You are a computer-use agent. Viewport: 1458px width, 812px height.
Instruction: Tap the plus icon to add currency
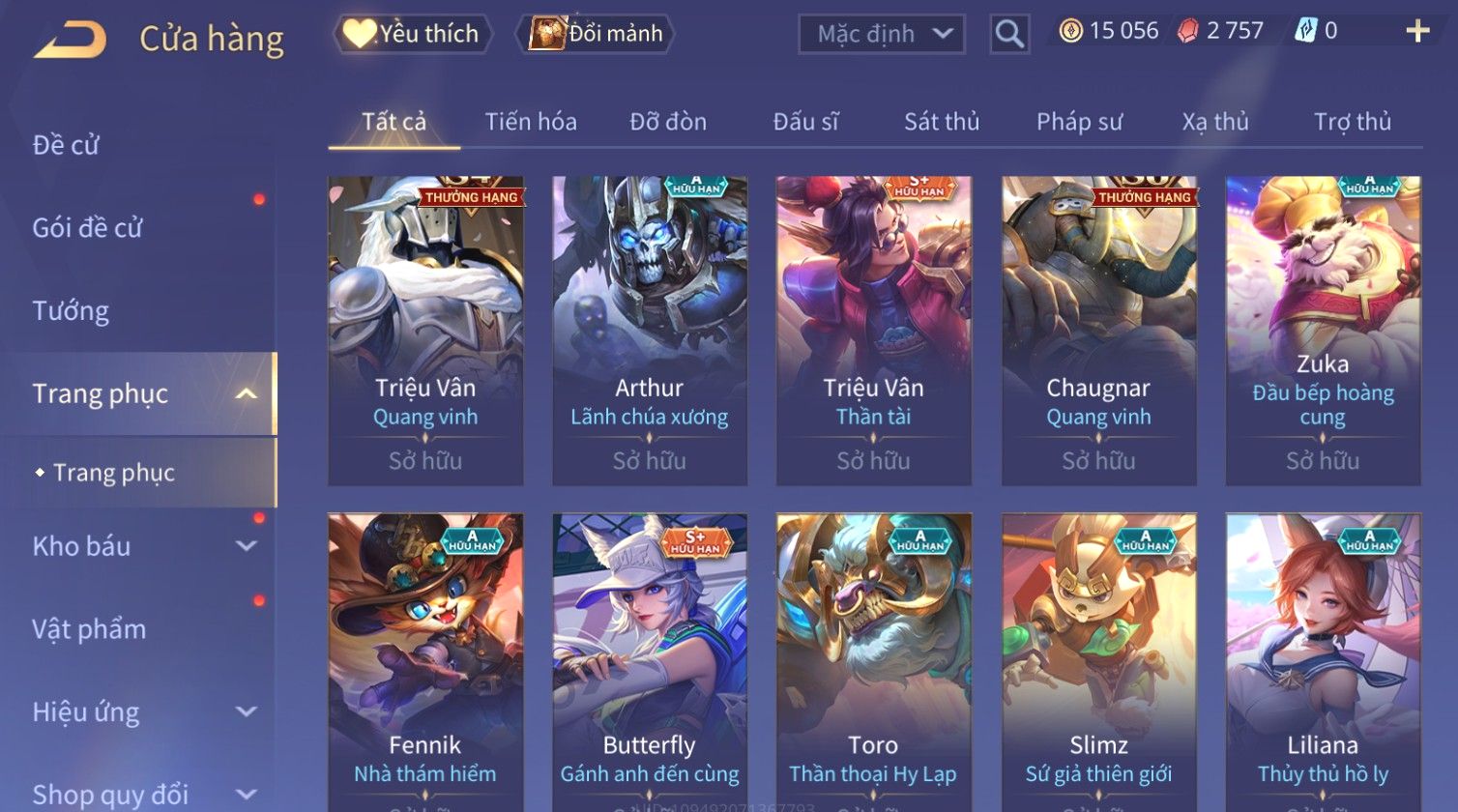click(x=1417, y=32)
